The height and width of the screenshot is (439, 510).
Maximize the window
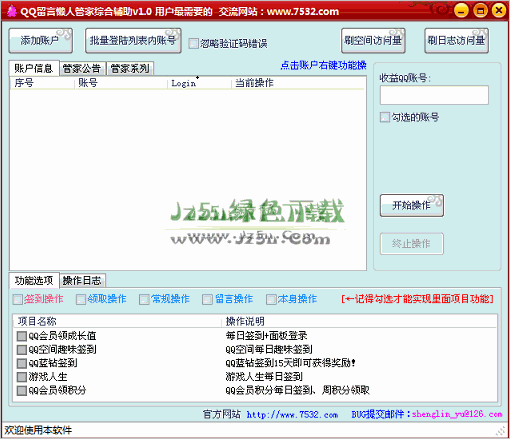[x=480, y=10]
